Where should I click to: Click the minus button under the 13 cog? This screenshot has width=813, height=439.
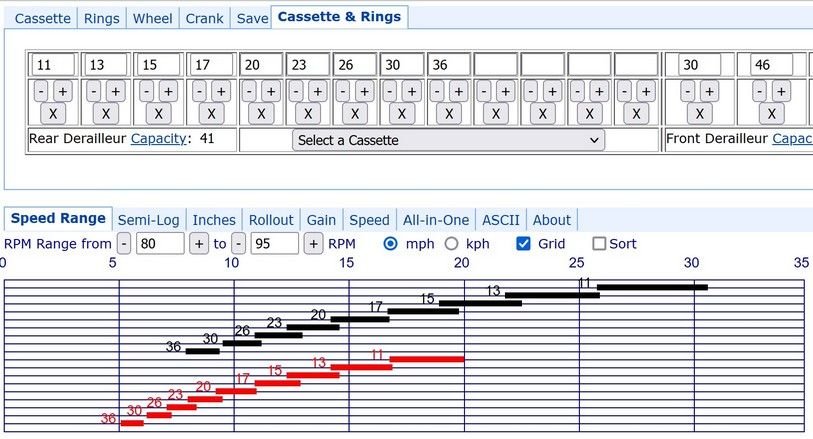93,90
